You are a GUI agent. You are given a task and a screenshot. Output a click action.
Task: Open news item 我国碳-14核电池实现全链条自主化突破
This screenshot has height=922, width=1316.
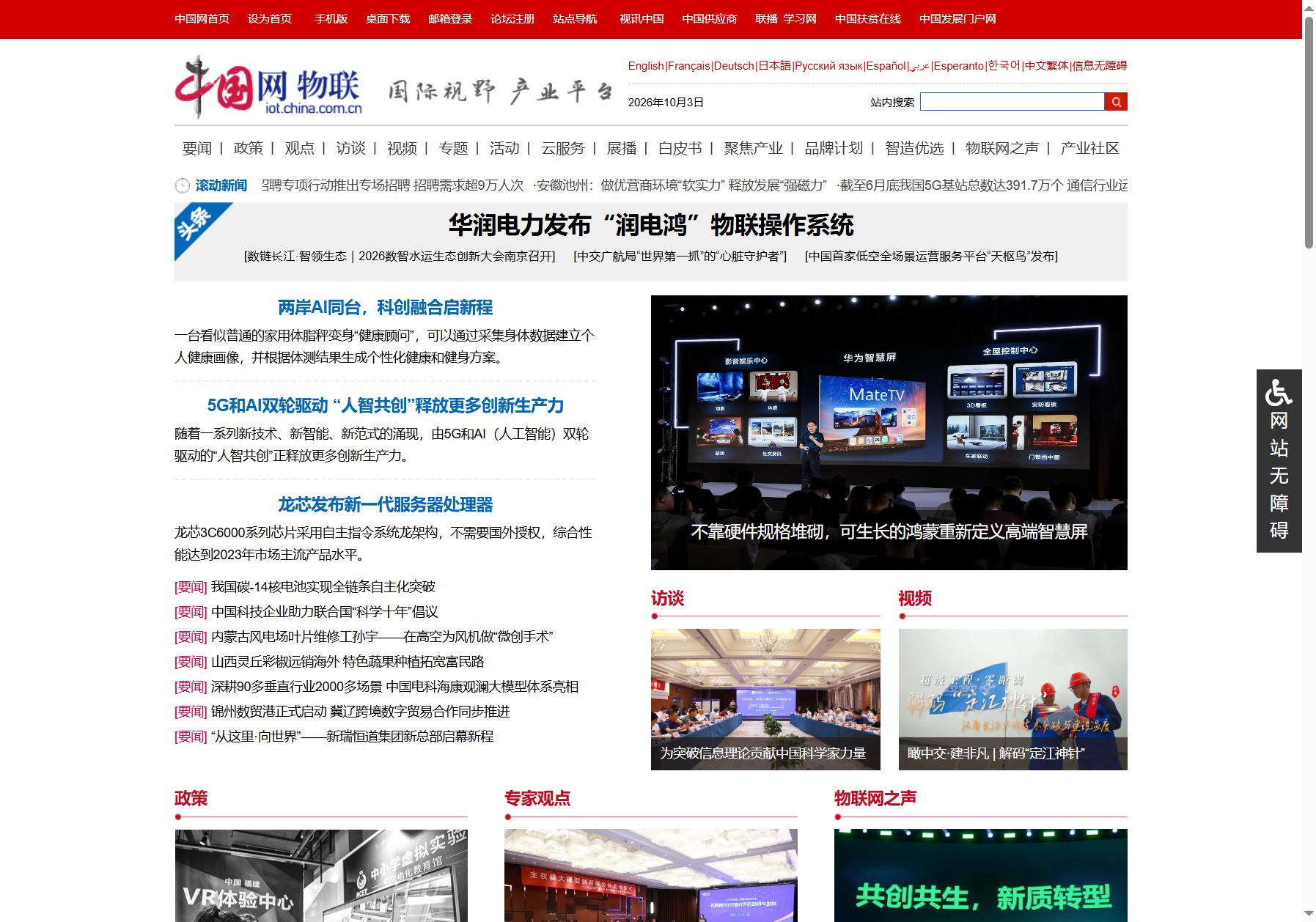[x=323, y=587]
